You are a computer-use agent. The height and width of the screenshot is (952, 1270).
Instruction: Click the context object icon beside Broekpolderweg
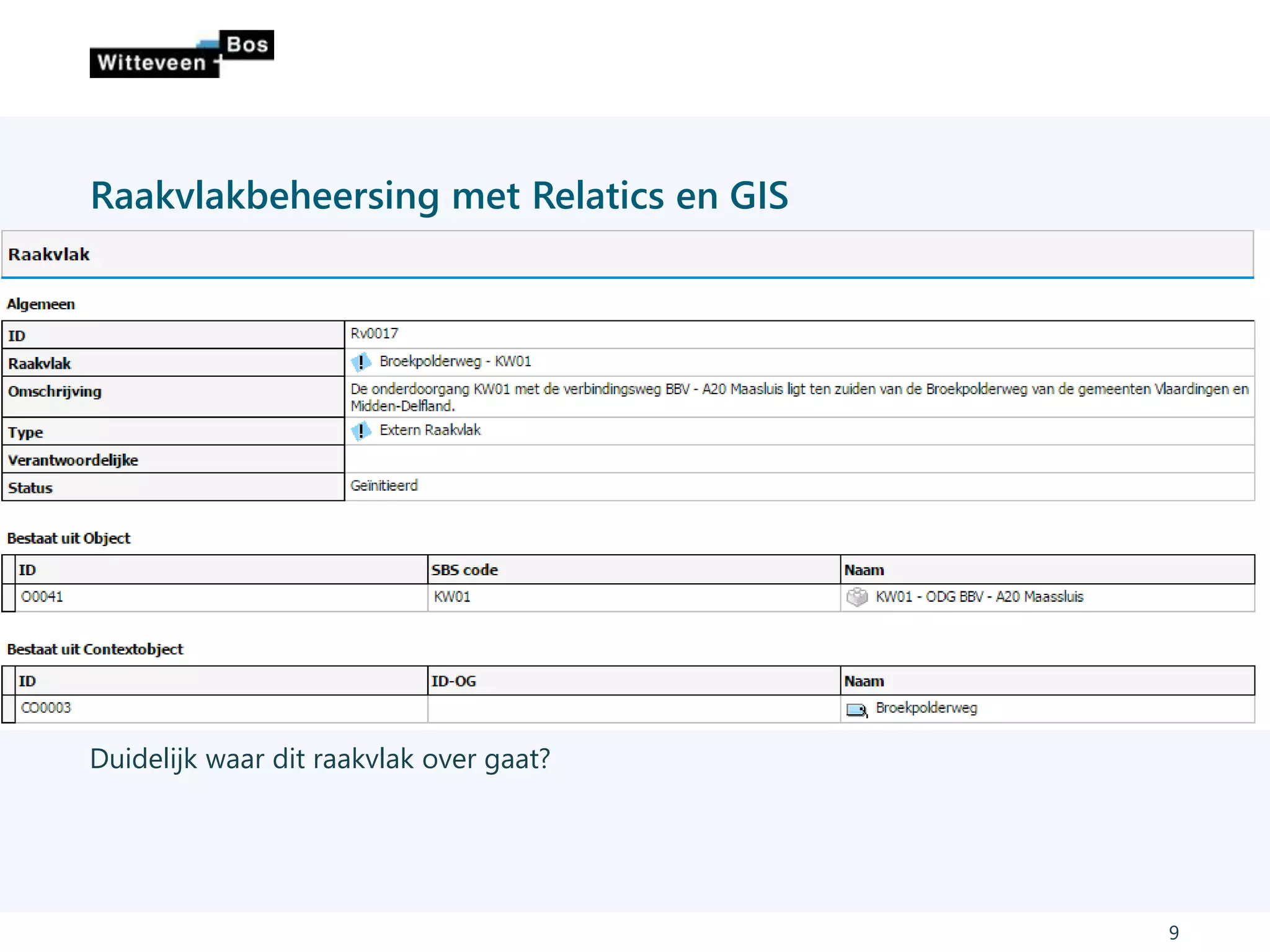857,709
